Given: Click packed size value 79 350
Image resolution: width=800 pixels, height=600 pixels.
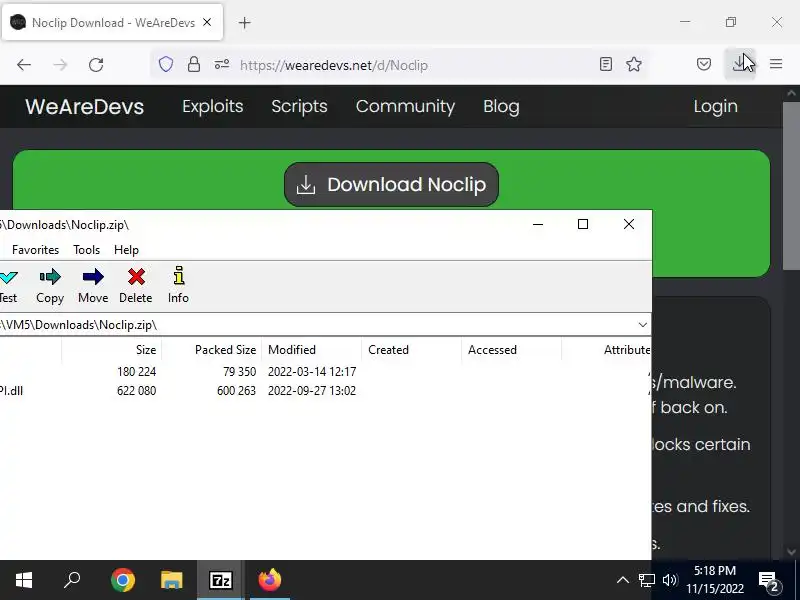Looking at the screenshot, I should (x=239, y=372).
